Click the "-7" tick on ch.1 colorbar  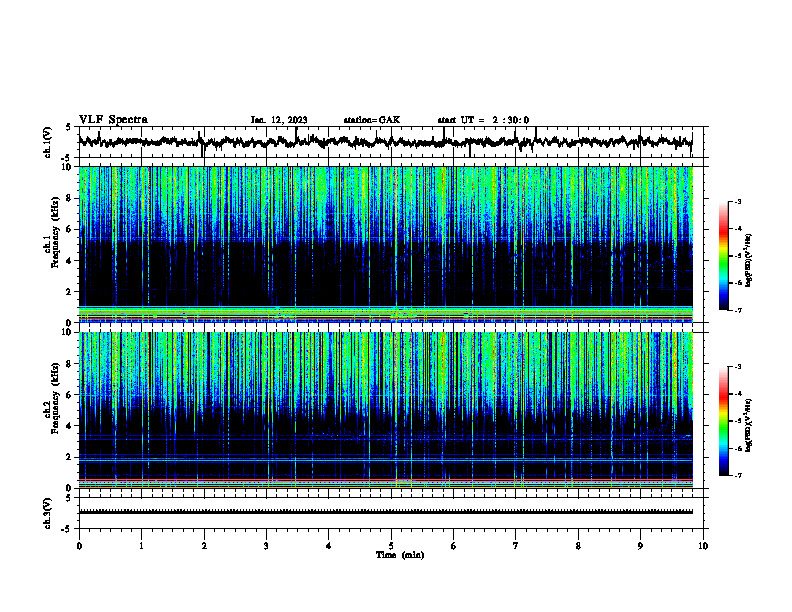(x=737, y=311)
